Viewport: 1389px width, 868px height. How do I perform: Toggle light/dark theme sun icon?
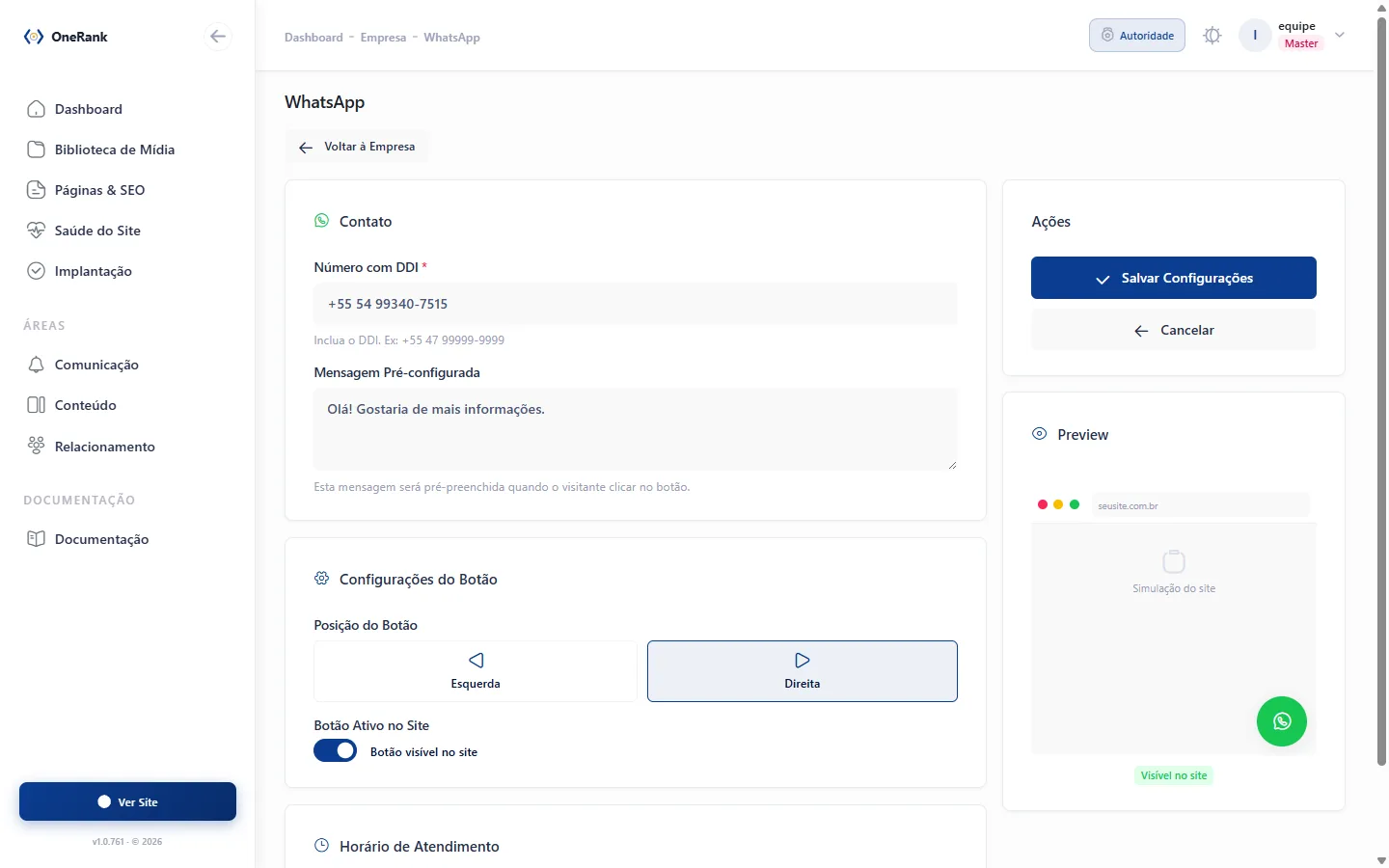tap(1212, 36)
